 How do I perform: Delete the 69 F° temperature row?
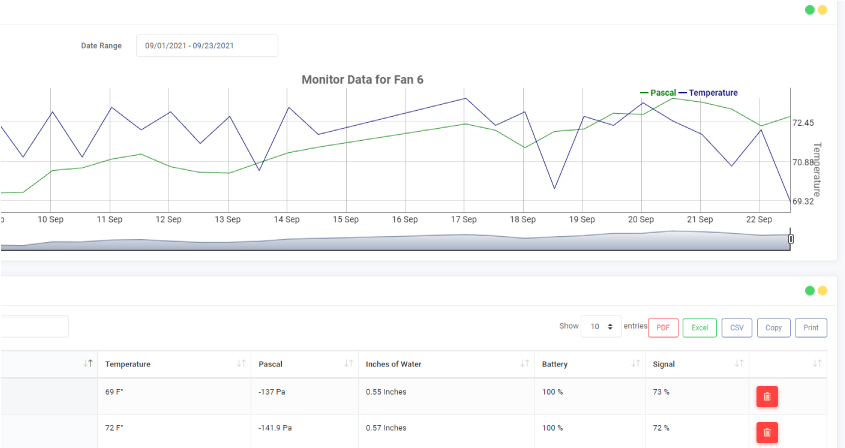(x=767, y=396)
